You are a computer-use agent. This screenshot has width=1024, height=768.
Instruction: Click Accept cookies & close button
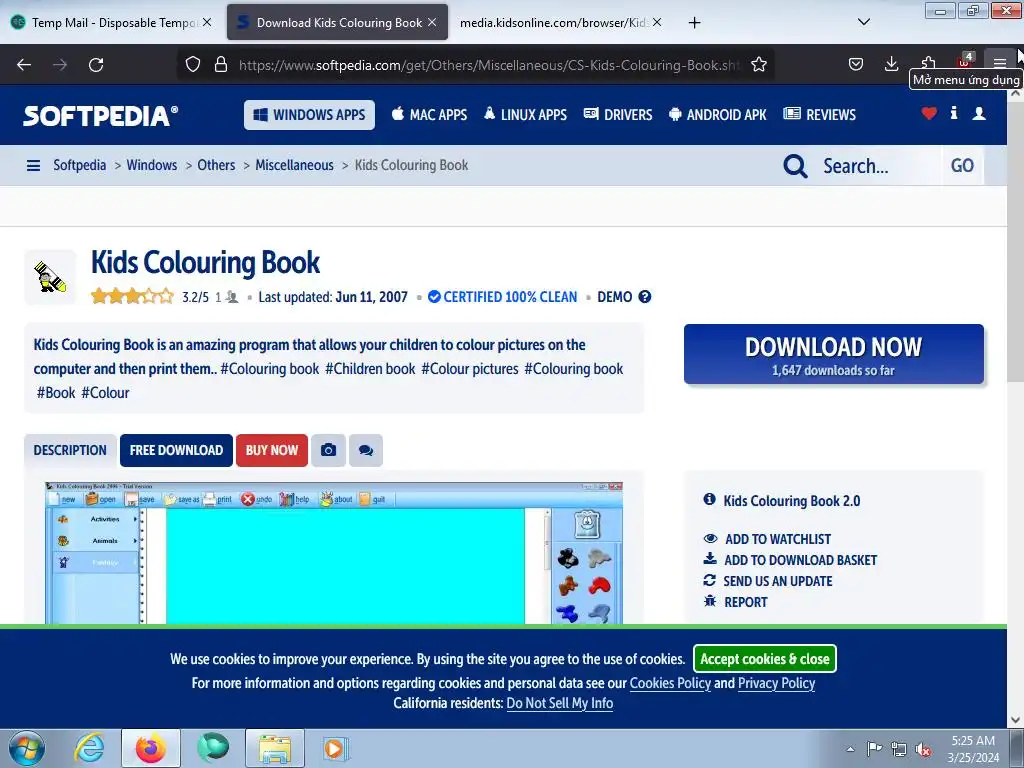pos(765,659)
